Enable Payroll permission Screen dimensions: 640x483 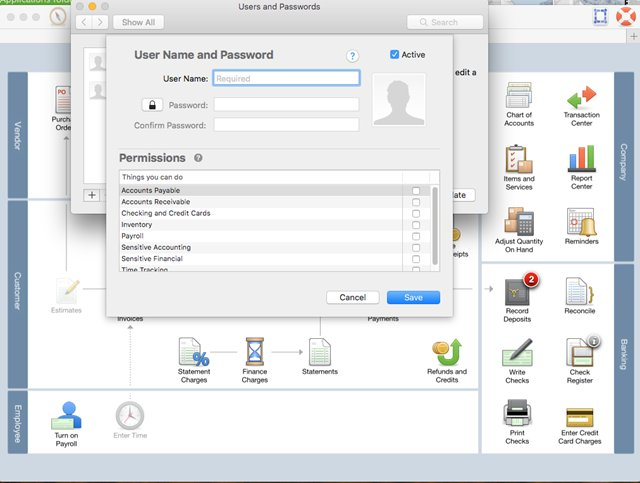pos(416,236)
